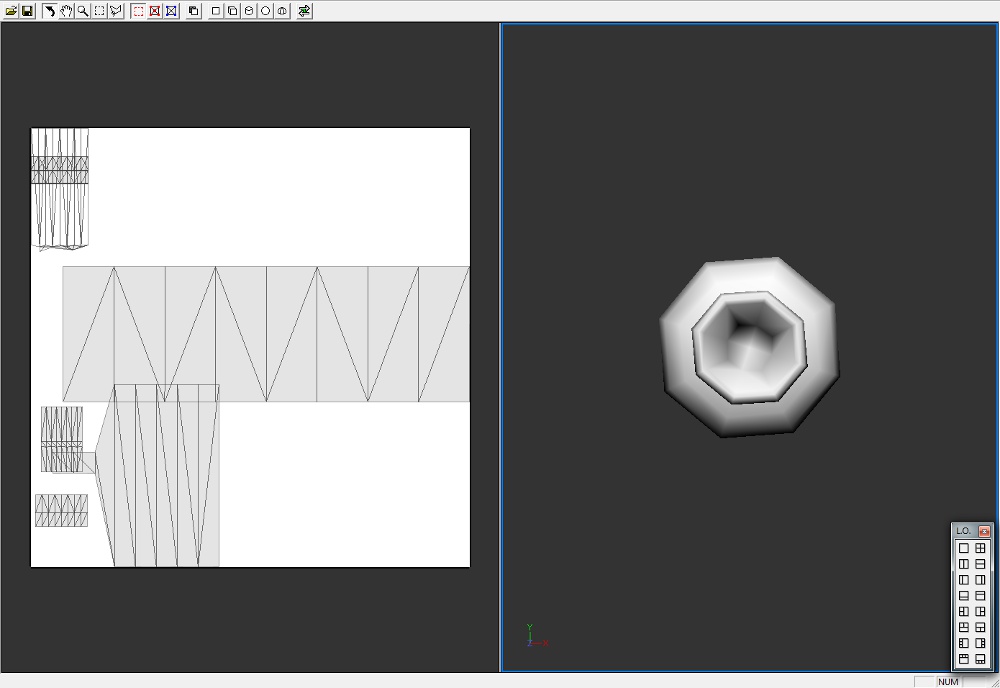The height and width of the screenshot is (688, 1000).
Task: Click the overlapping pages copy icon
Action: coord(193,11)
